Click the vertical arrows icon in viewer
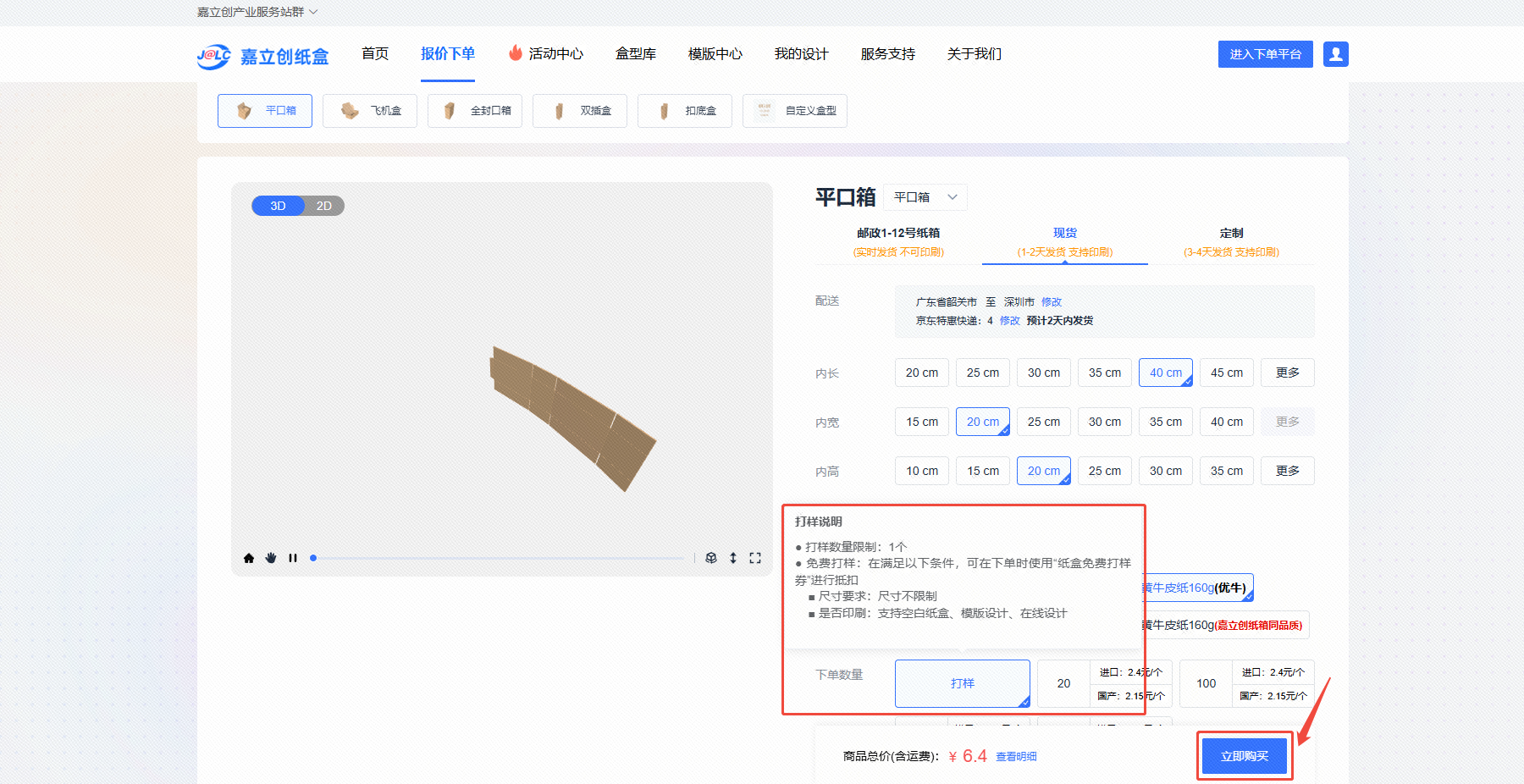Screen dimensions: 1524x784 click(733, 558)
